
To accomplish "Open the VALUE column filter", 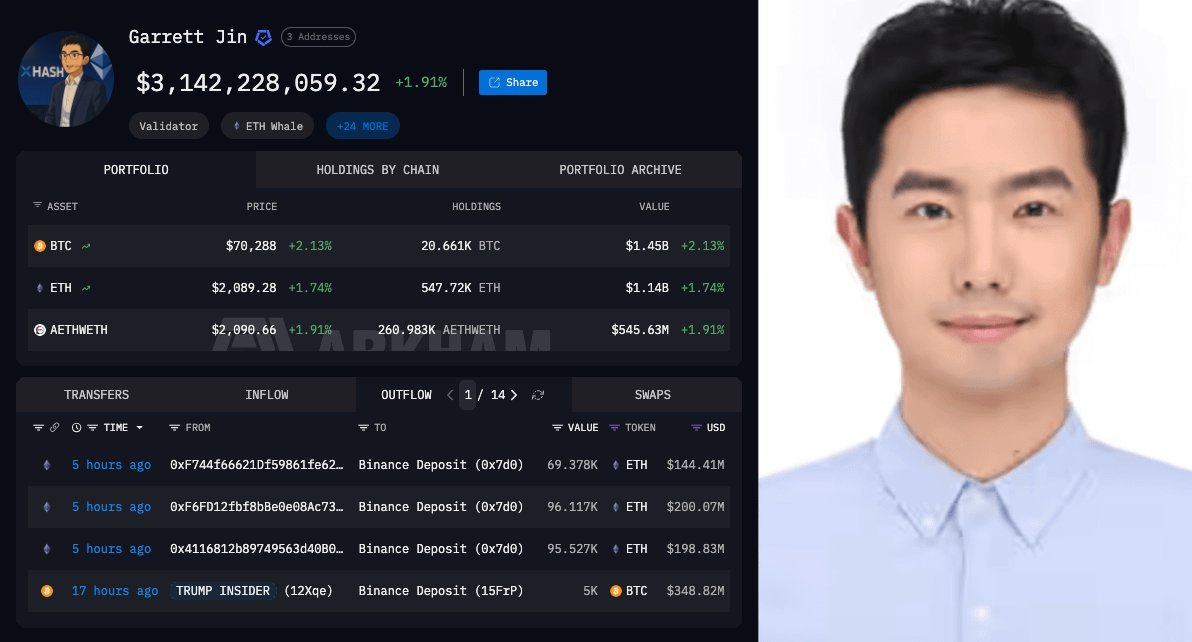I will (x=557, y=428).
